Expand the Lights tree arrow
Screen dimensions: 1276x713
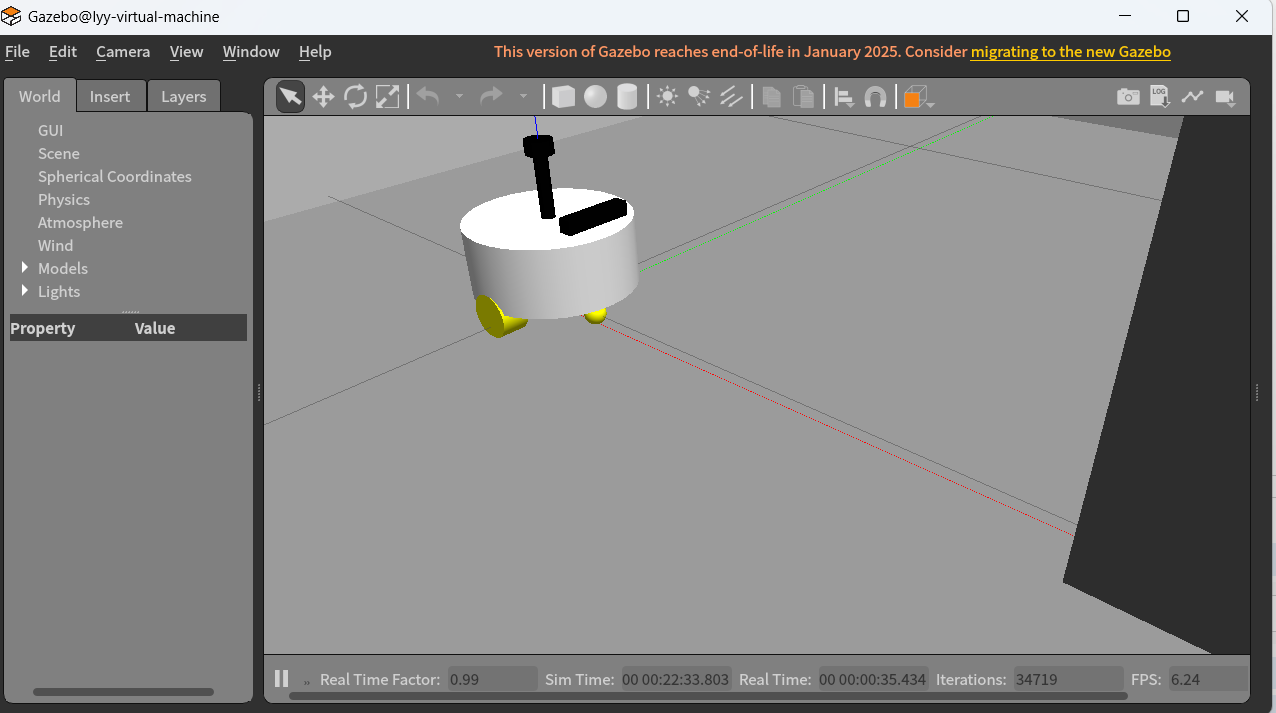point(25,291)
